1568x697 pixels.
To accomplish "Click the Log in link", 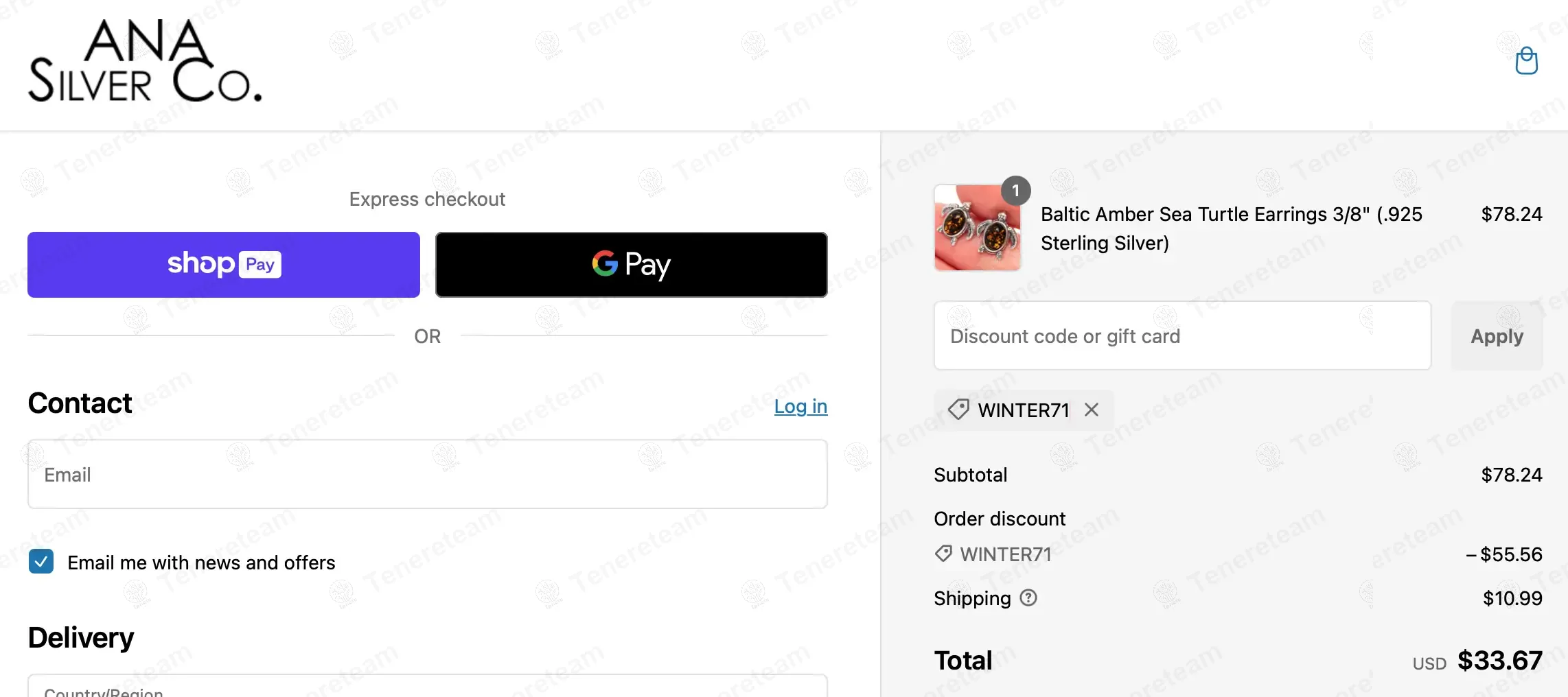I will pyautogui.click(x=800, y=406).
